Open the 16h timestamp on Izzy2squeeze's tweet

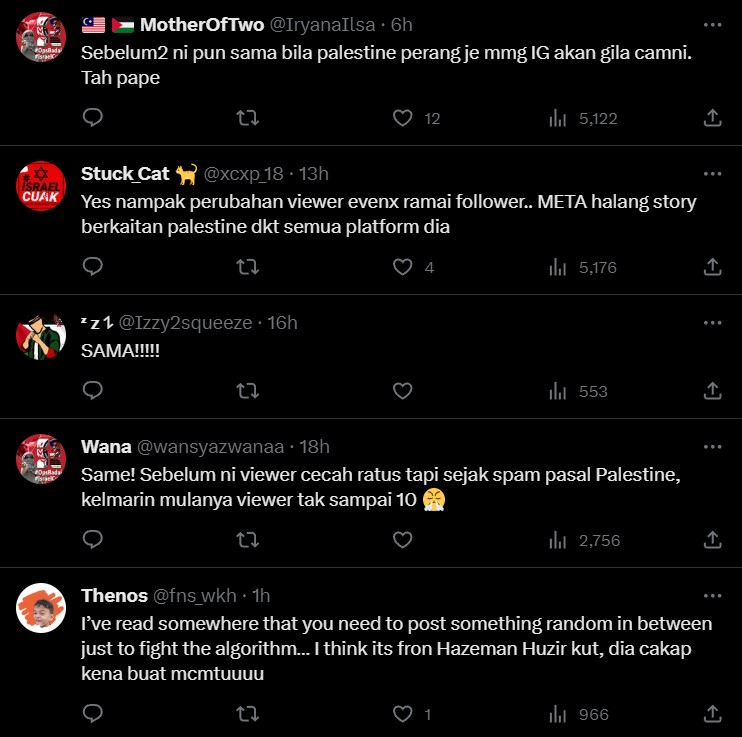[283, 323]
